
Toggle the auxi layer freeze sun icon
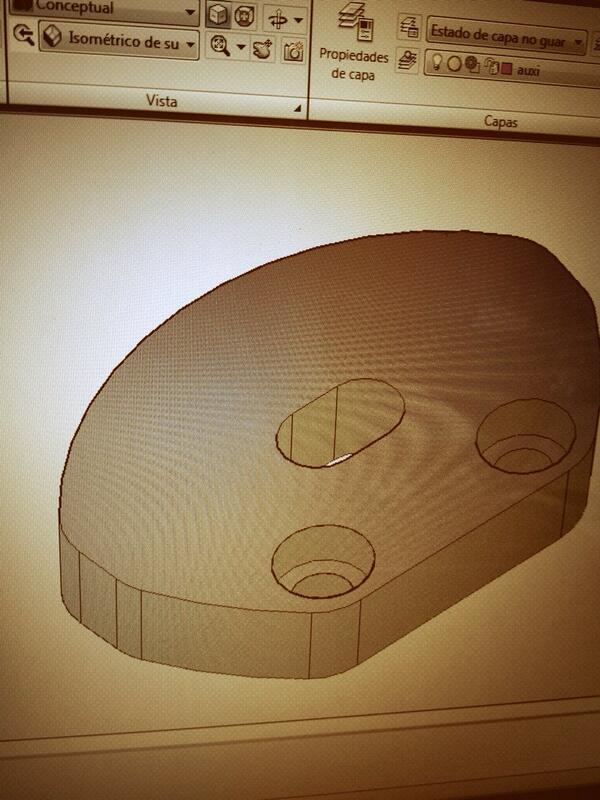[454, 64]
